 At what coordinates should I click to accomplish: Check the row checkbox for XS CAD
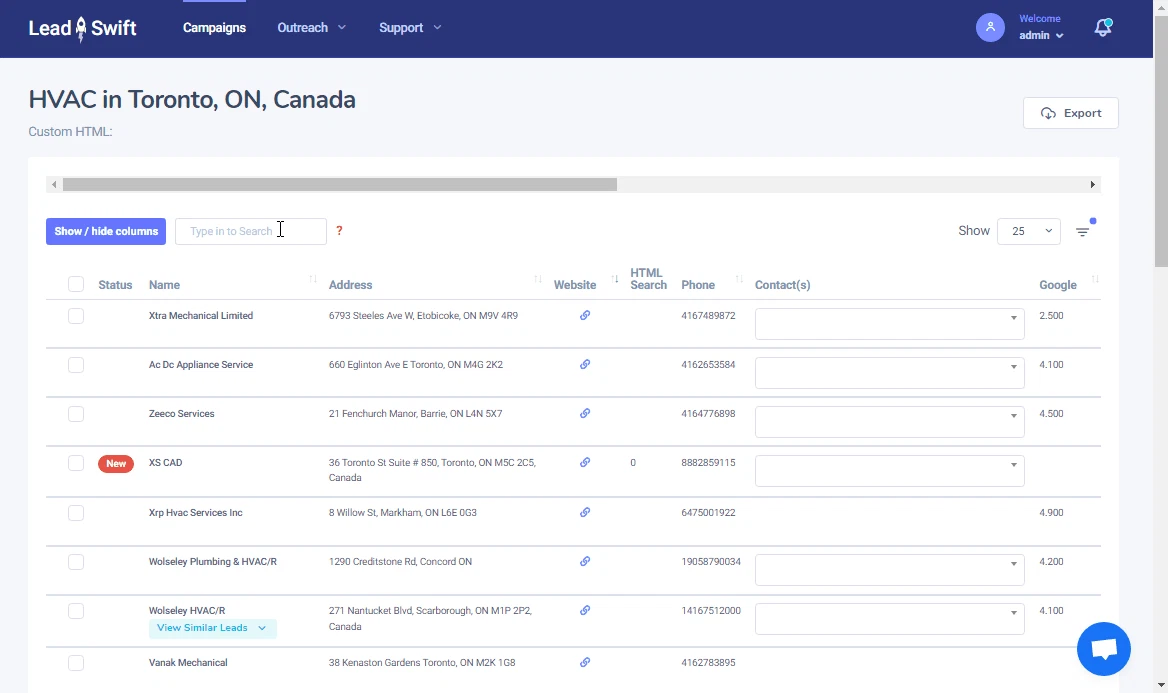pyautogui.click(x=76, y=463)
